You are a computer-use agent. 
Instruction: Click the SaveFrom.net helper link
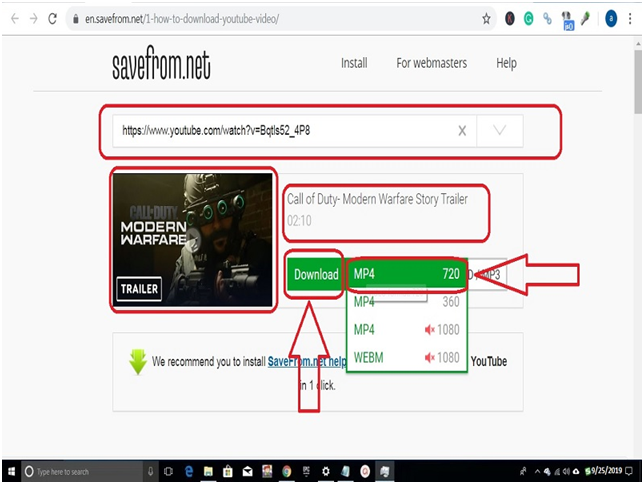point(307,362)
